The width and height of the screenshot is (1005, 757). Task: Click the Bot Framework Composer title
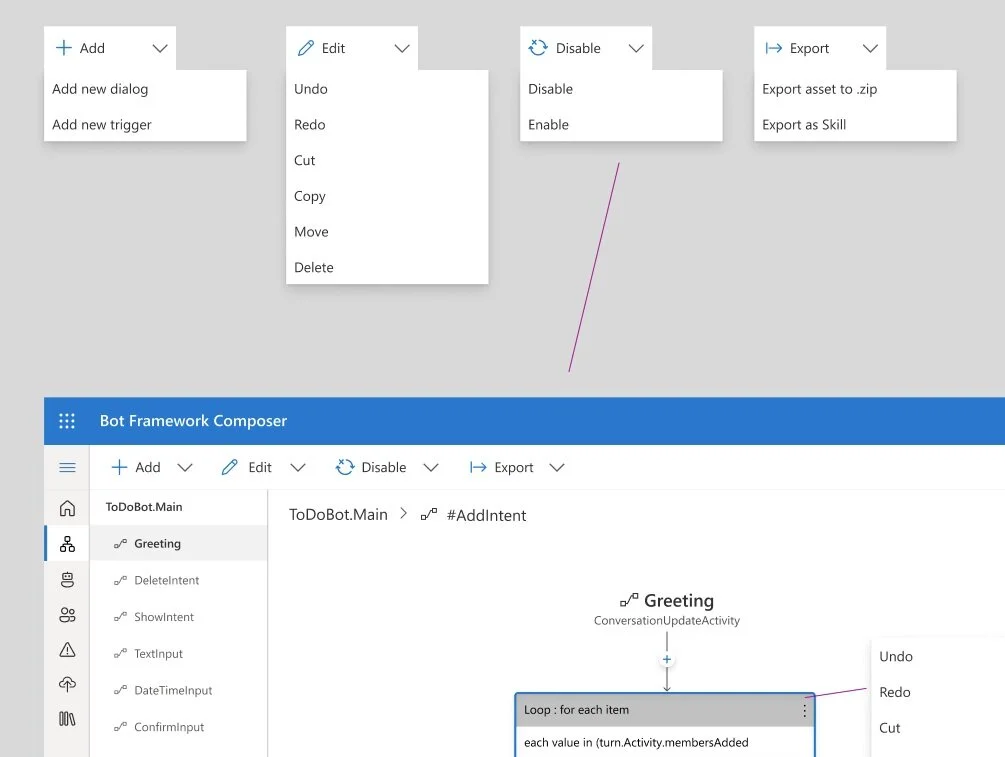click(193, 420)
